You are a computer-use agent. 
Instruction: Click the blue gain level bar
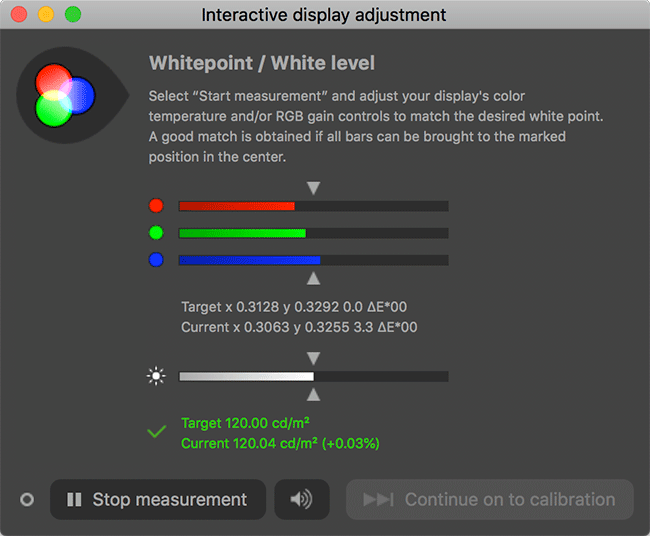click(313, 260)
